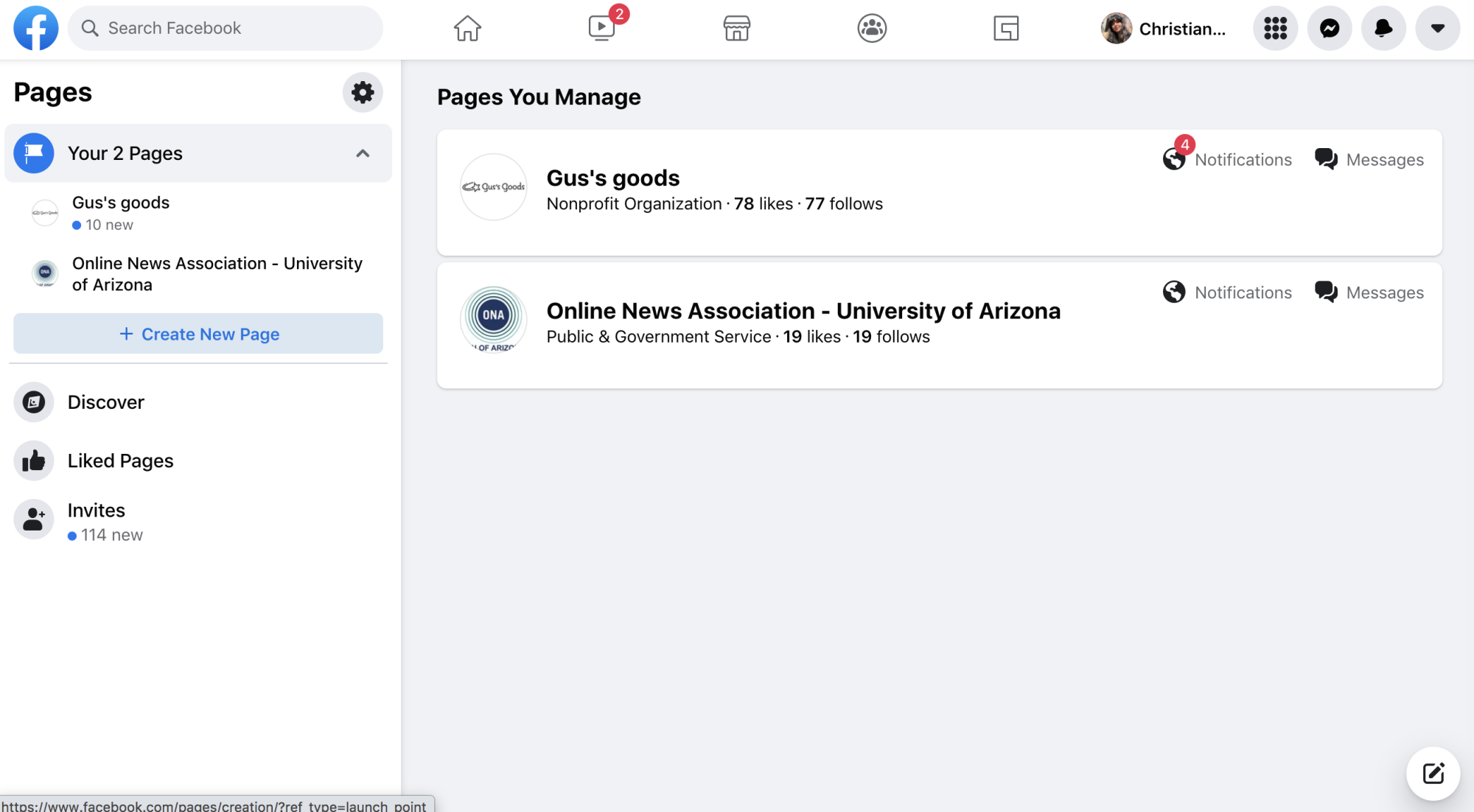Open the menu grid icon
1474x812 pixels.
[x=1275, y=28]
